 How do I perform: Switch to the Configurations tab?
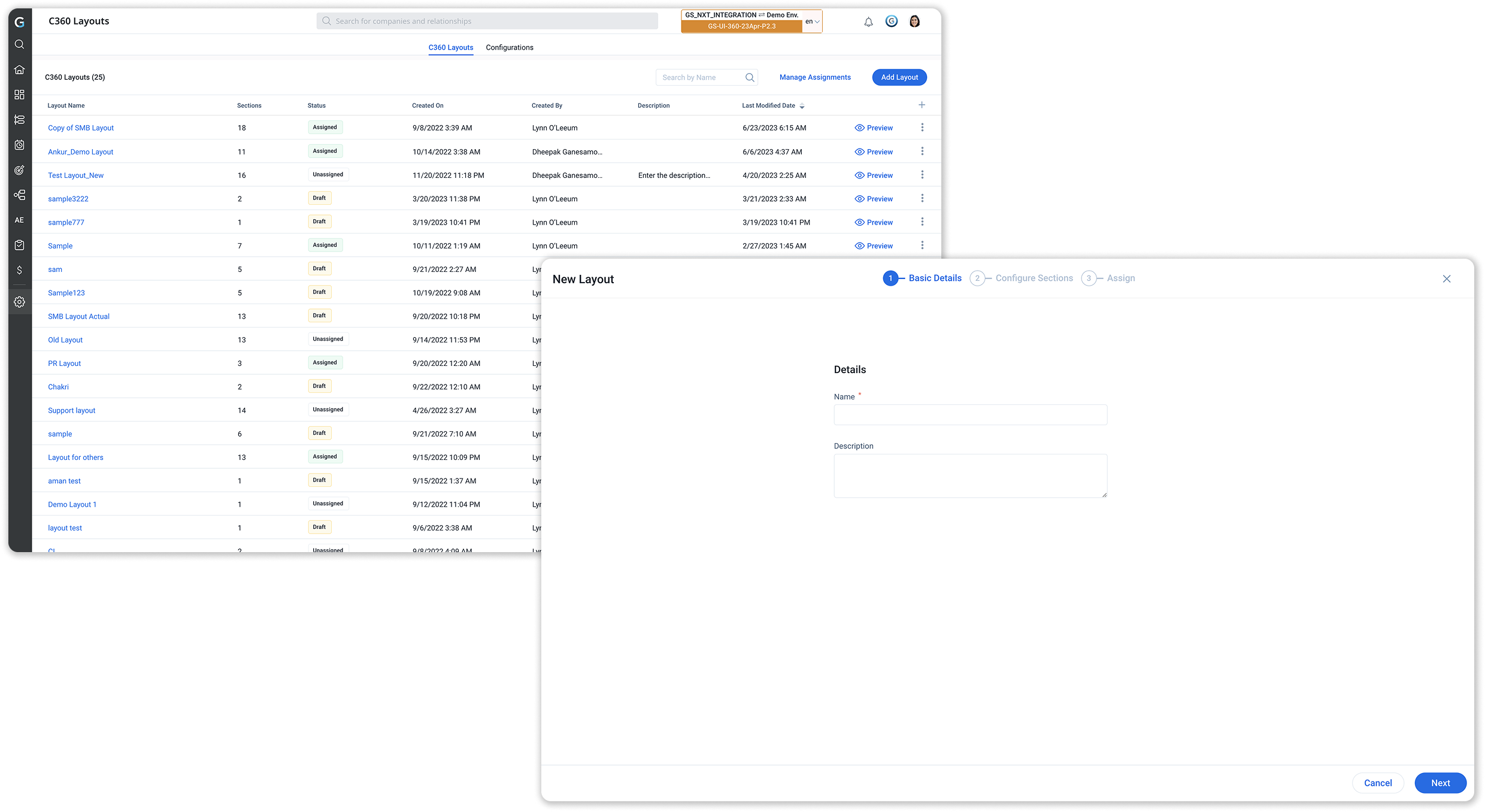(510, 47)
